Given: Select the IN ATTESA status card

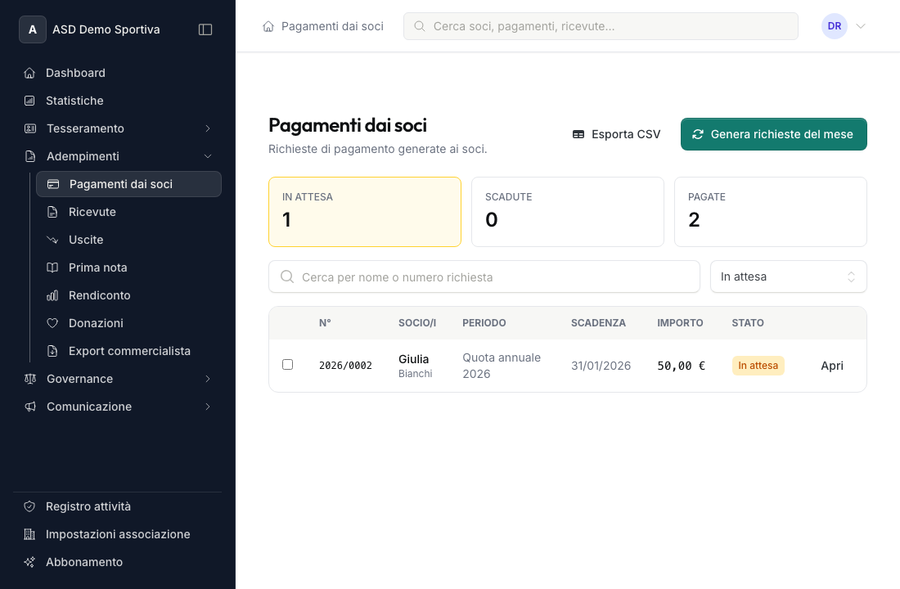Looking at the screenshot, I should (364, 211).
